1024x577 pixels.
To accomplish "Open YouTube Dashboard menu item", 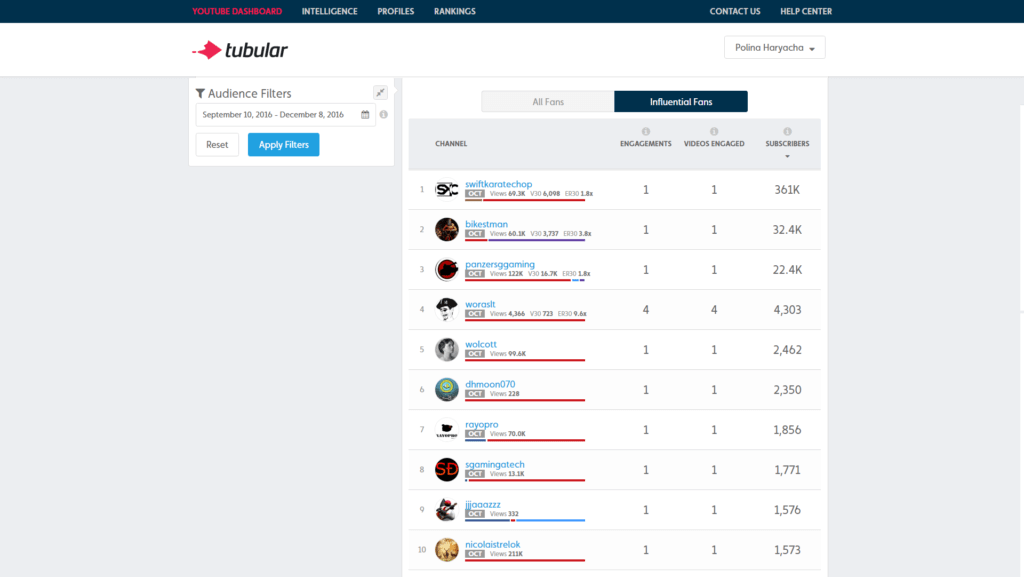I will [x=237, y=11].
